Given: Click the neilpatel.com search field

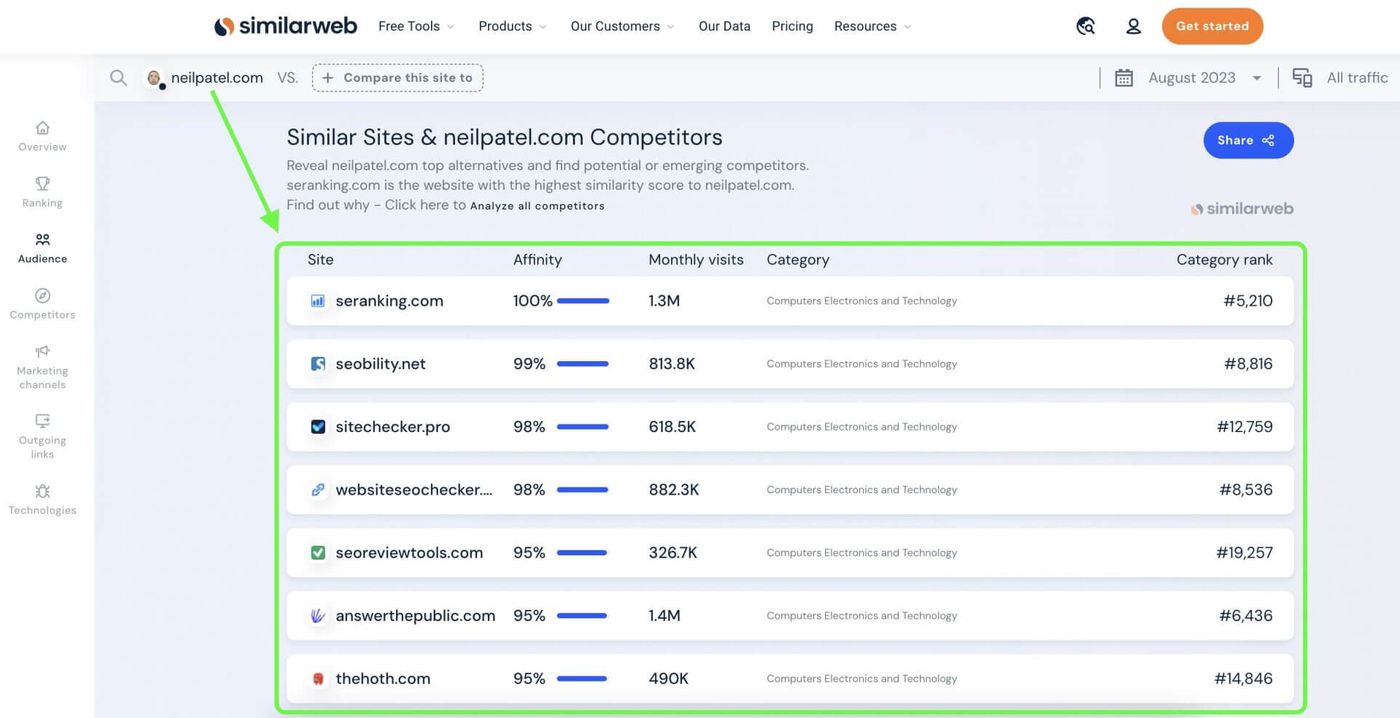Looking at the screenshot, I should [x=217, y=77].
